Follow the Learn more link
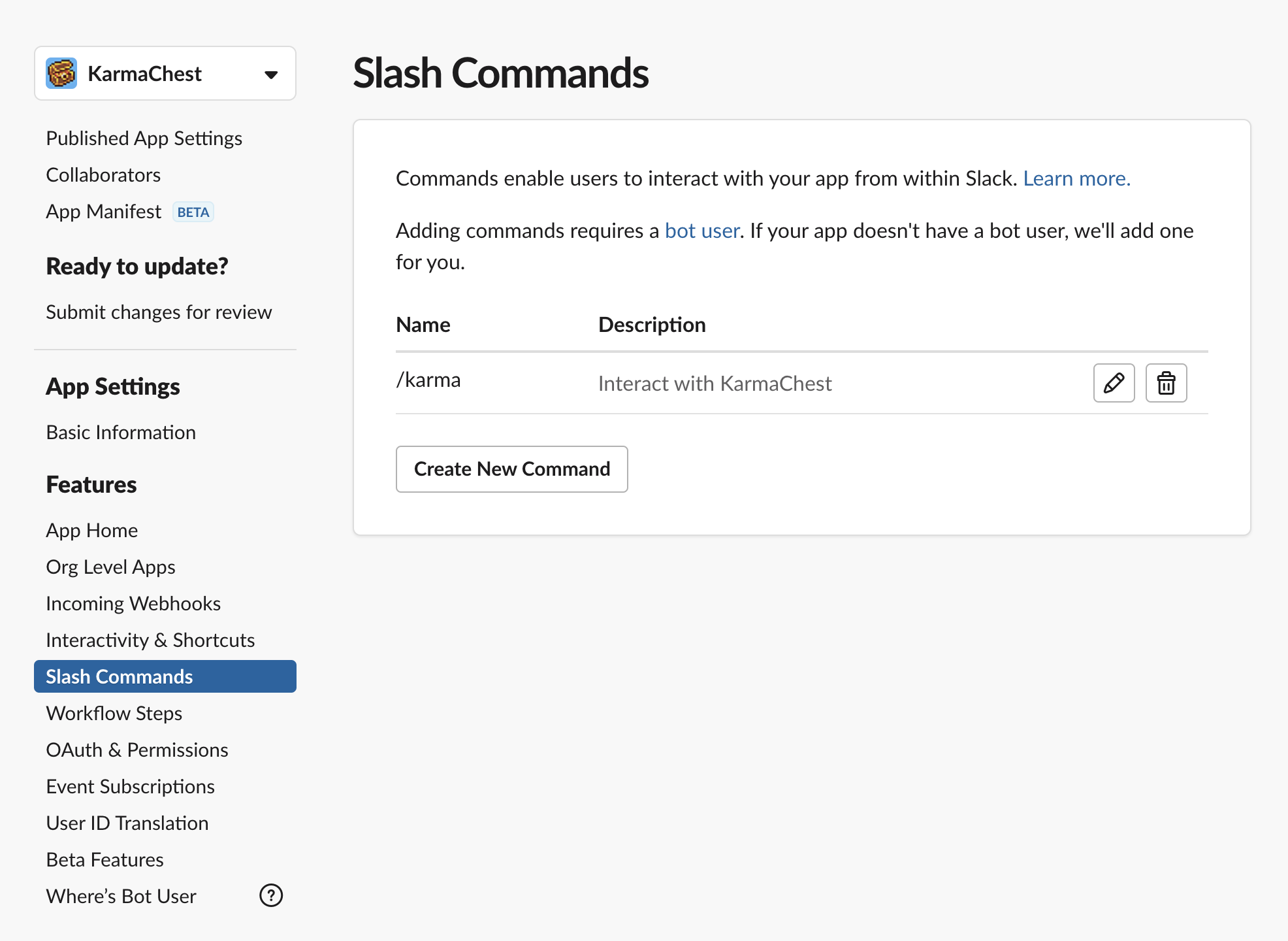Screen dimensions: 1288x941 1076,178
